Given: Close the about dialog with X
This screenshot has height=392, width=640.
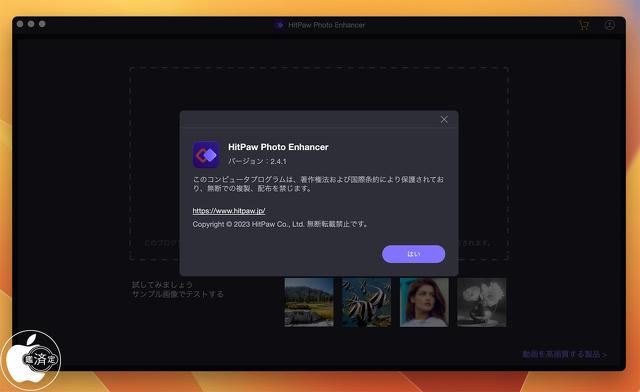Looking at the screenshot, I should pyautogui.click(x=444, y=119).
